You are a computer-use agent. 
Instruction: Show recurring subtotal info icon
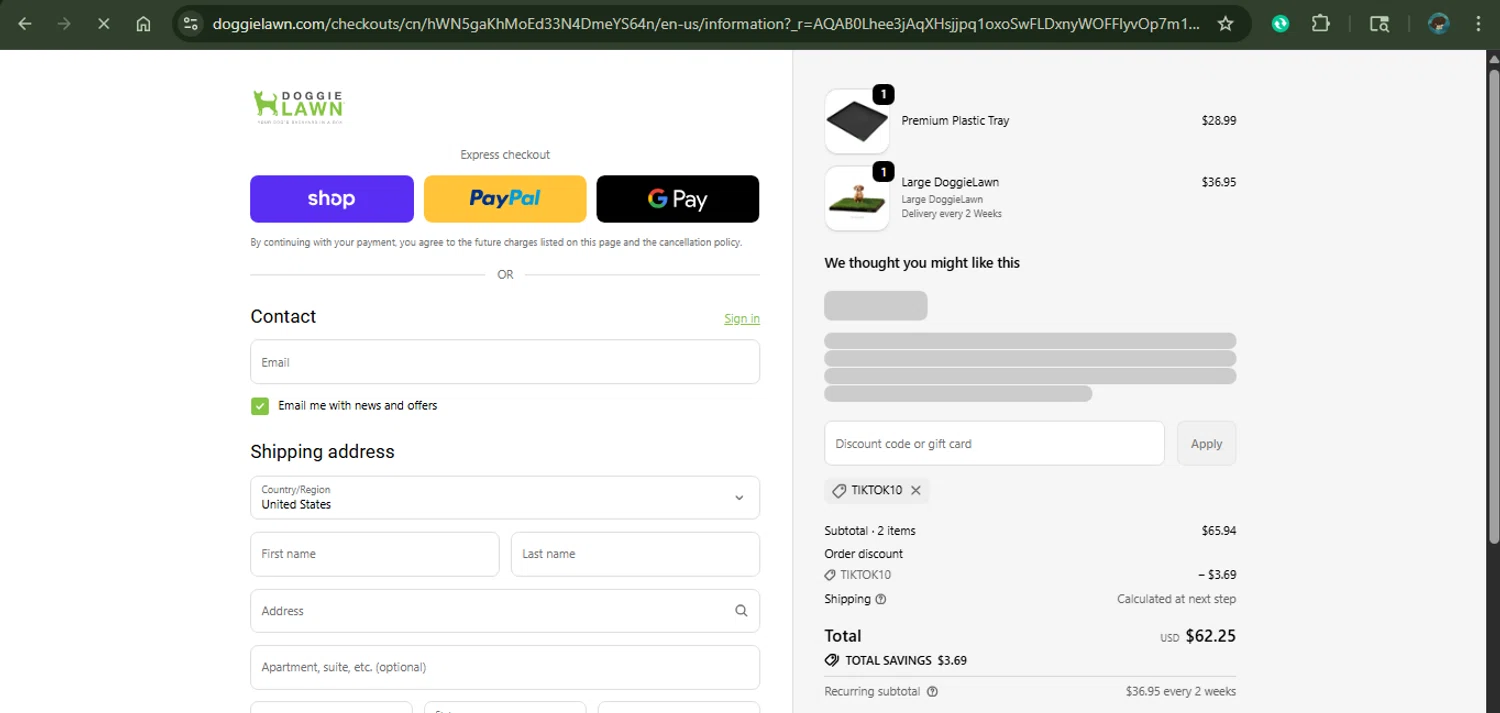point(933,692)
